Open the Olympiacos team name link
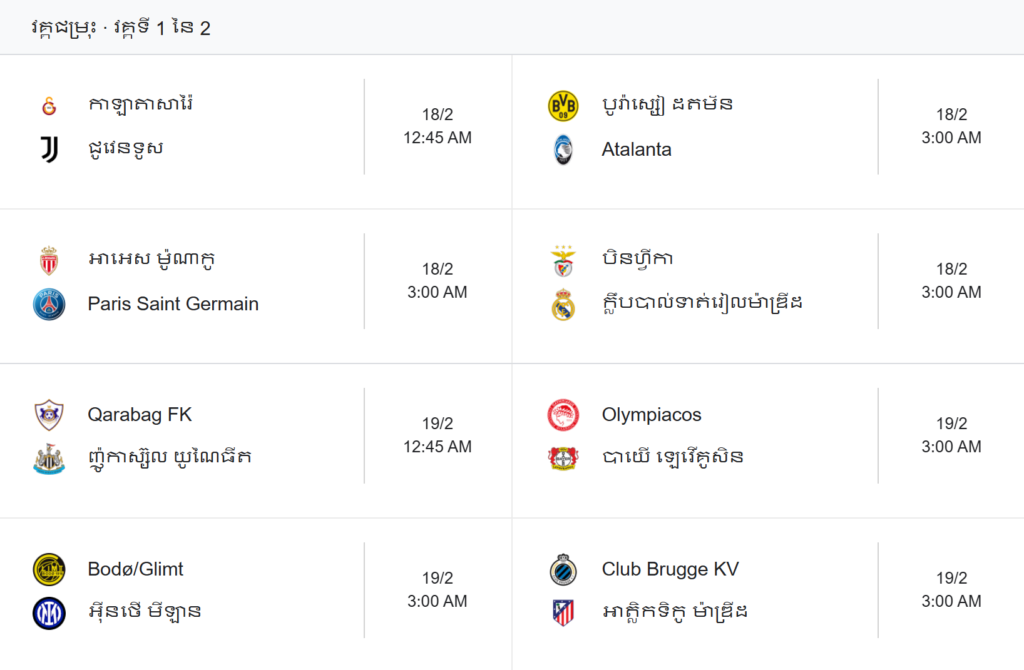Screen dimensions: 1024x670 pyautogui.click(x=651, y=415)
